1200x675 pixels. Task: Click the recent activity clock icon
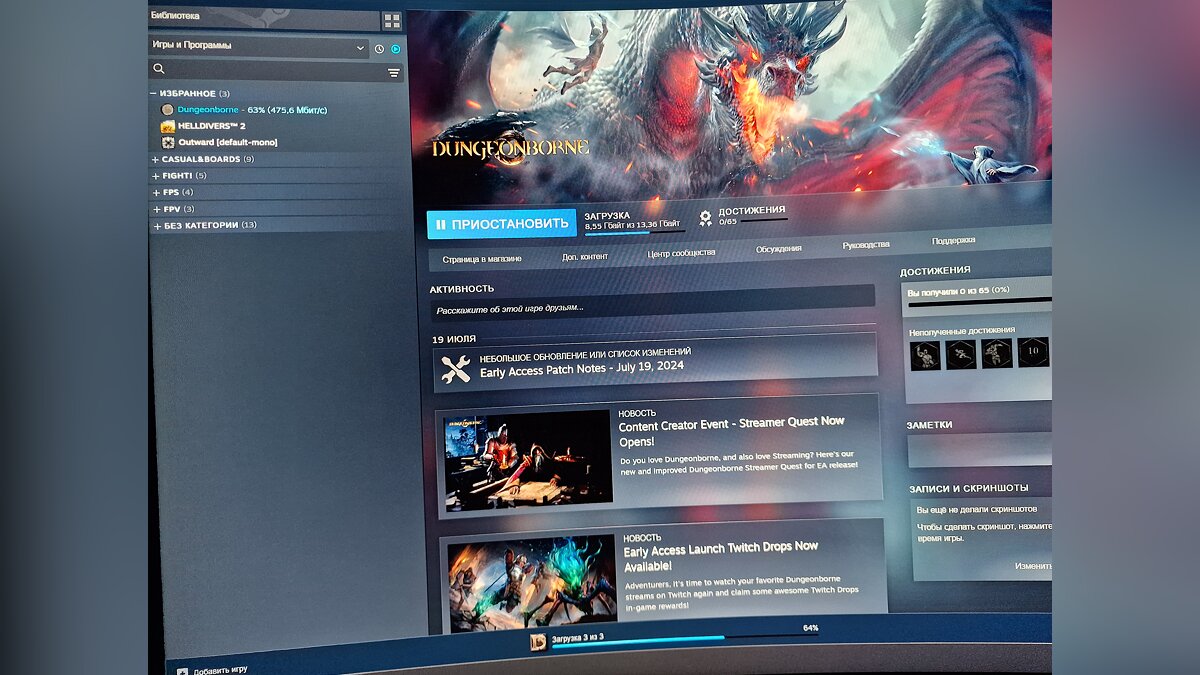(x=379, y=49)
